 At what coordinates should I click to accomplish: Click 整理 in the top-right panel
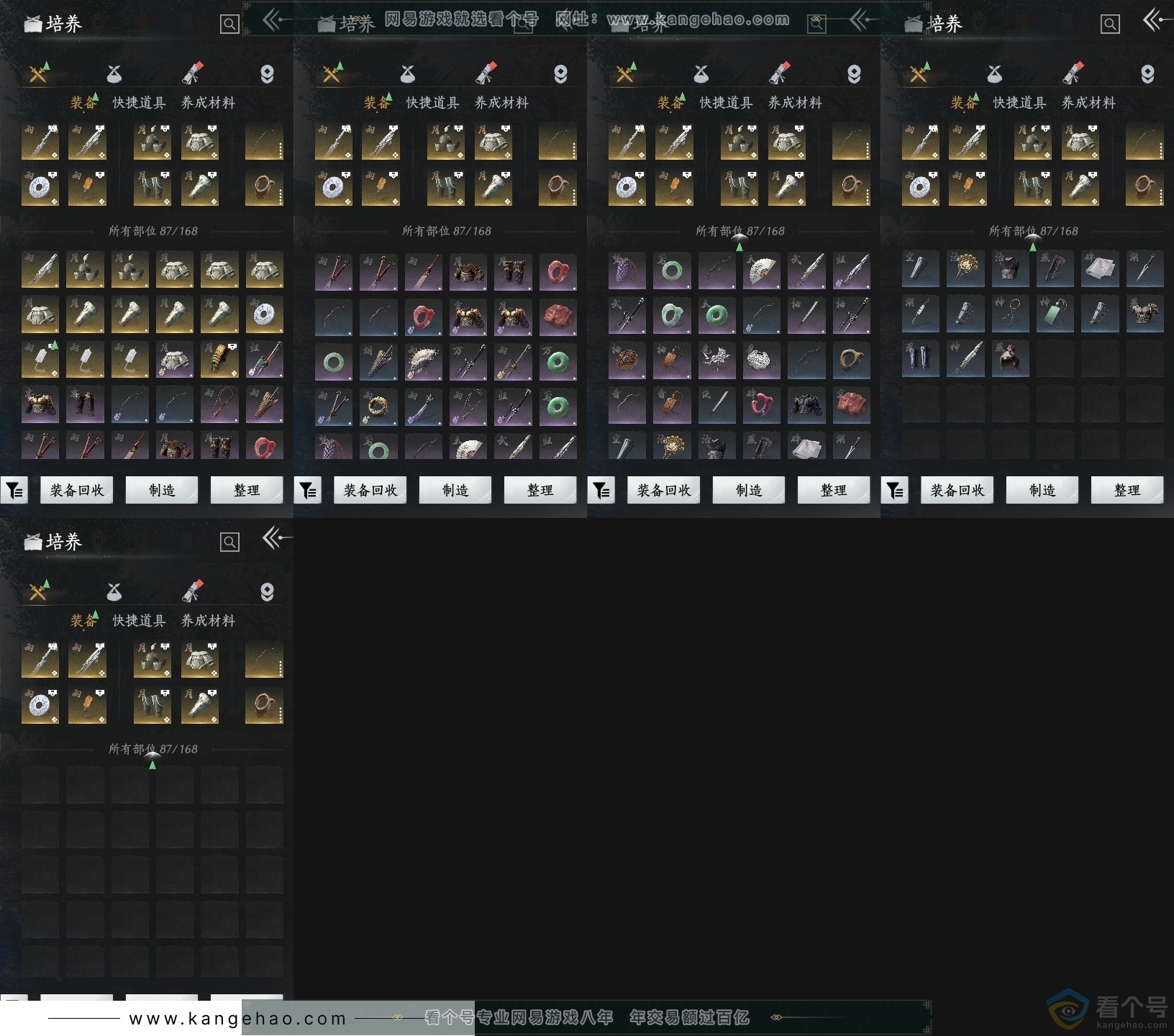coord(1127,490)
